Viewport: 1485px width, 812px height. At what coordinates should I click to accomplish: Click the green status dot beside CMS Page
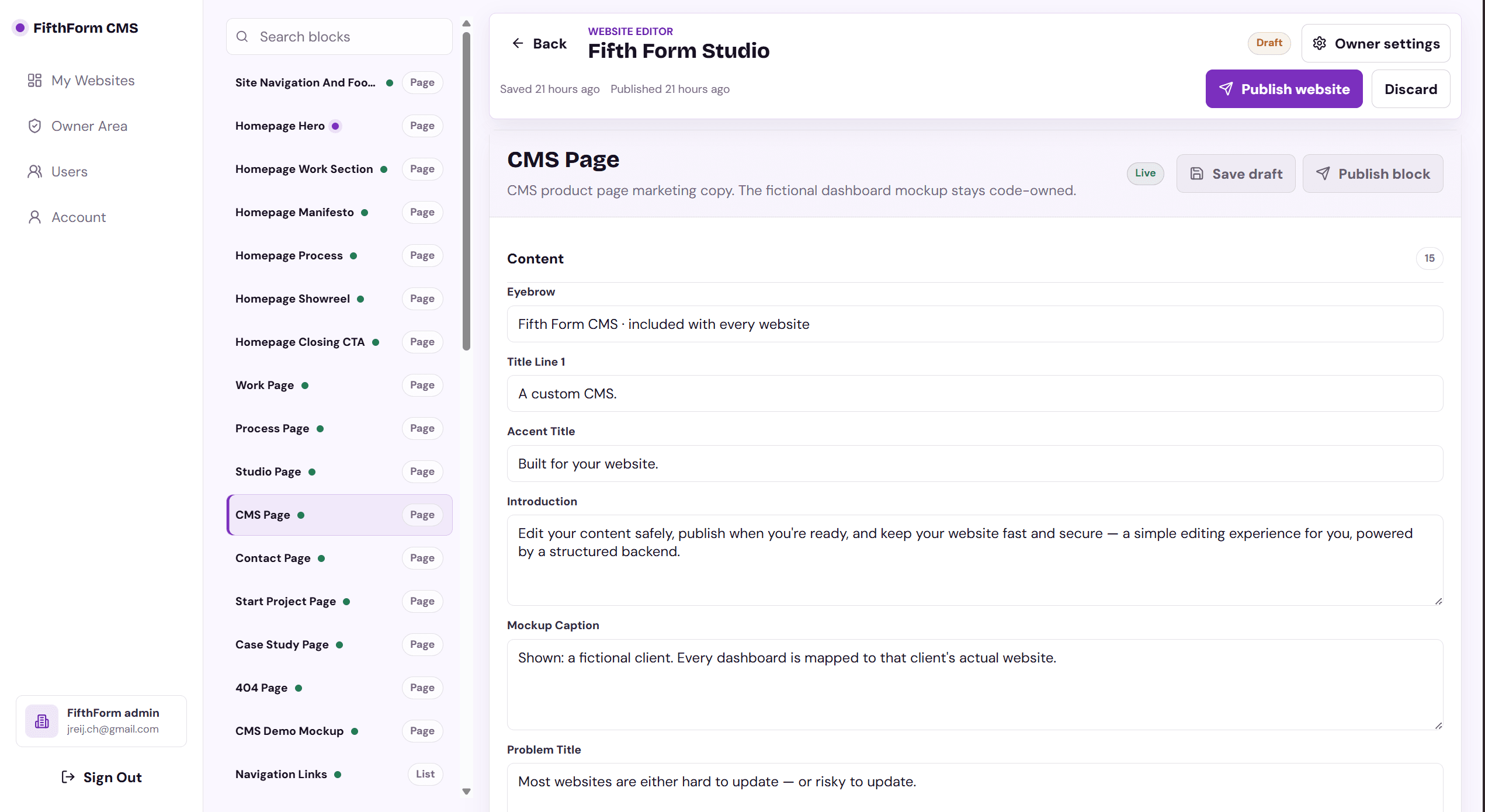point(301,515)
